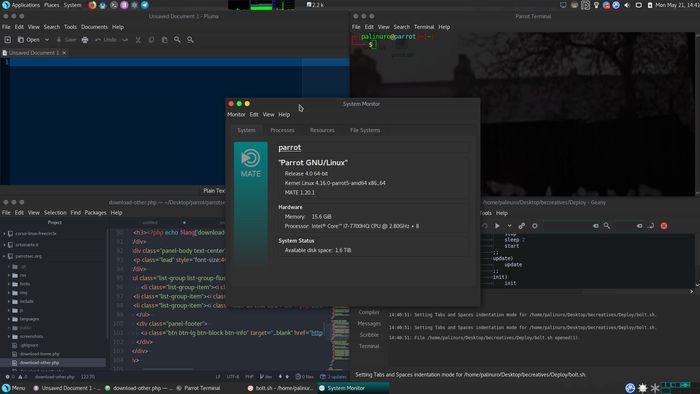Click the Menu button in bottom panel
Viewport: 700px width, 394px height.
click(14, 388)
